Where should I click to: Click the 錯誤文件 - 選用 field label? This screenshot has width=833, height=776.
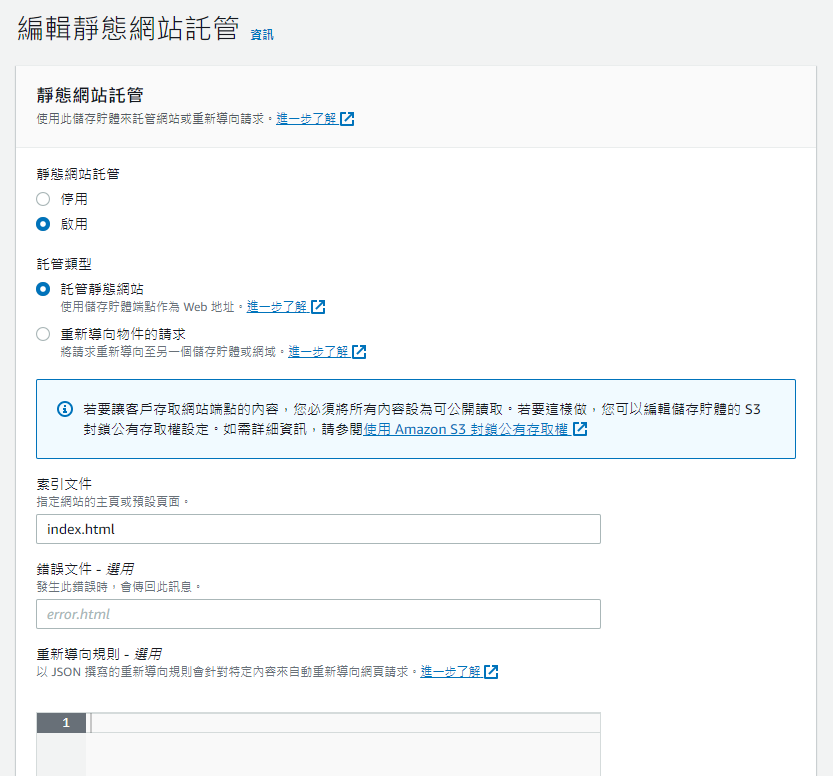(85, 569)
